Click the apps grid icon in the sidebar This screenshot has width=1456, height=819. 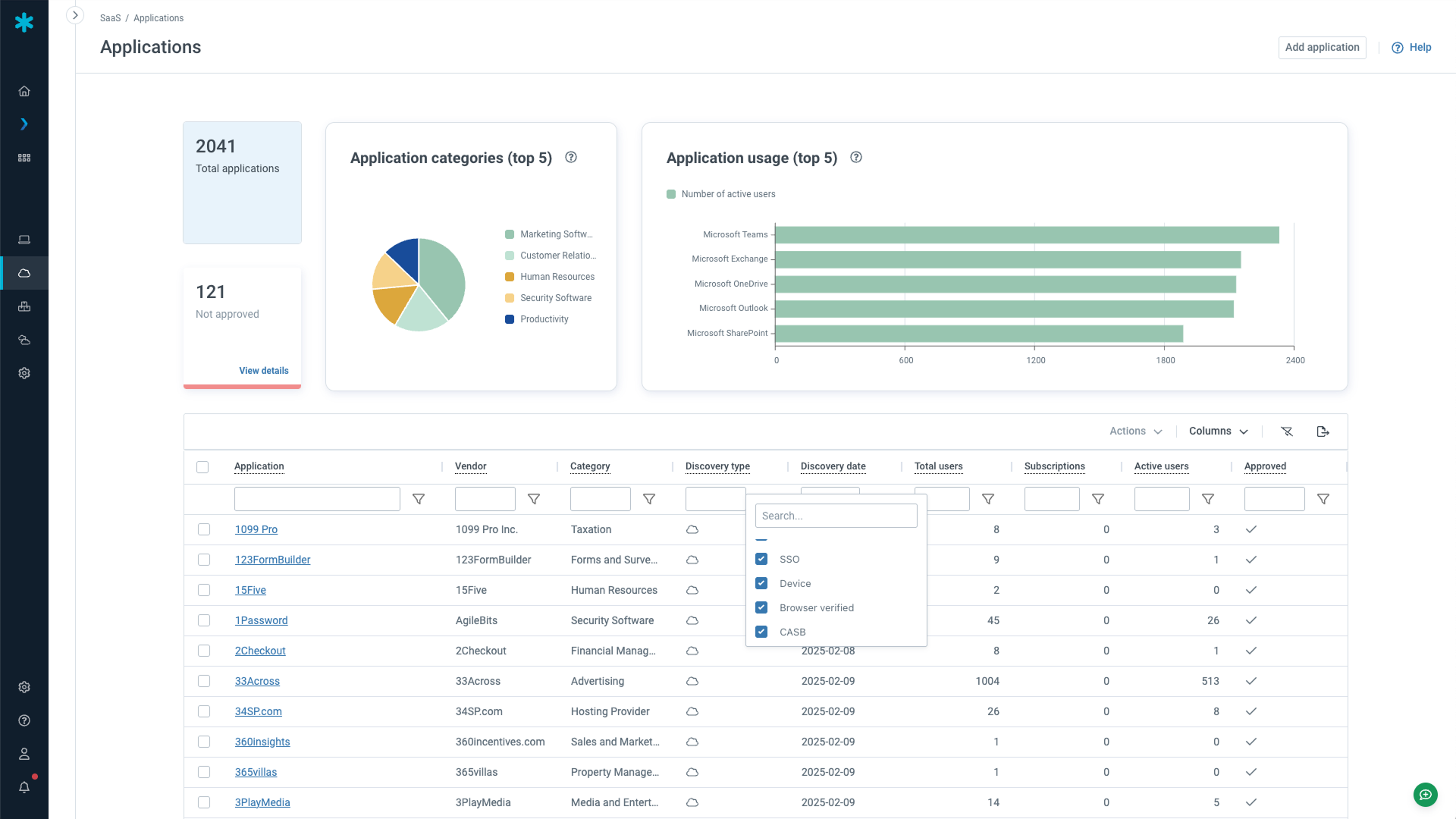(24, 158)
